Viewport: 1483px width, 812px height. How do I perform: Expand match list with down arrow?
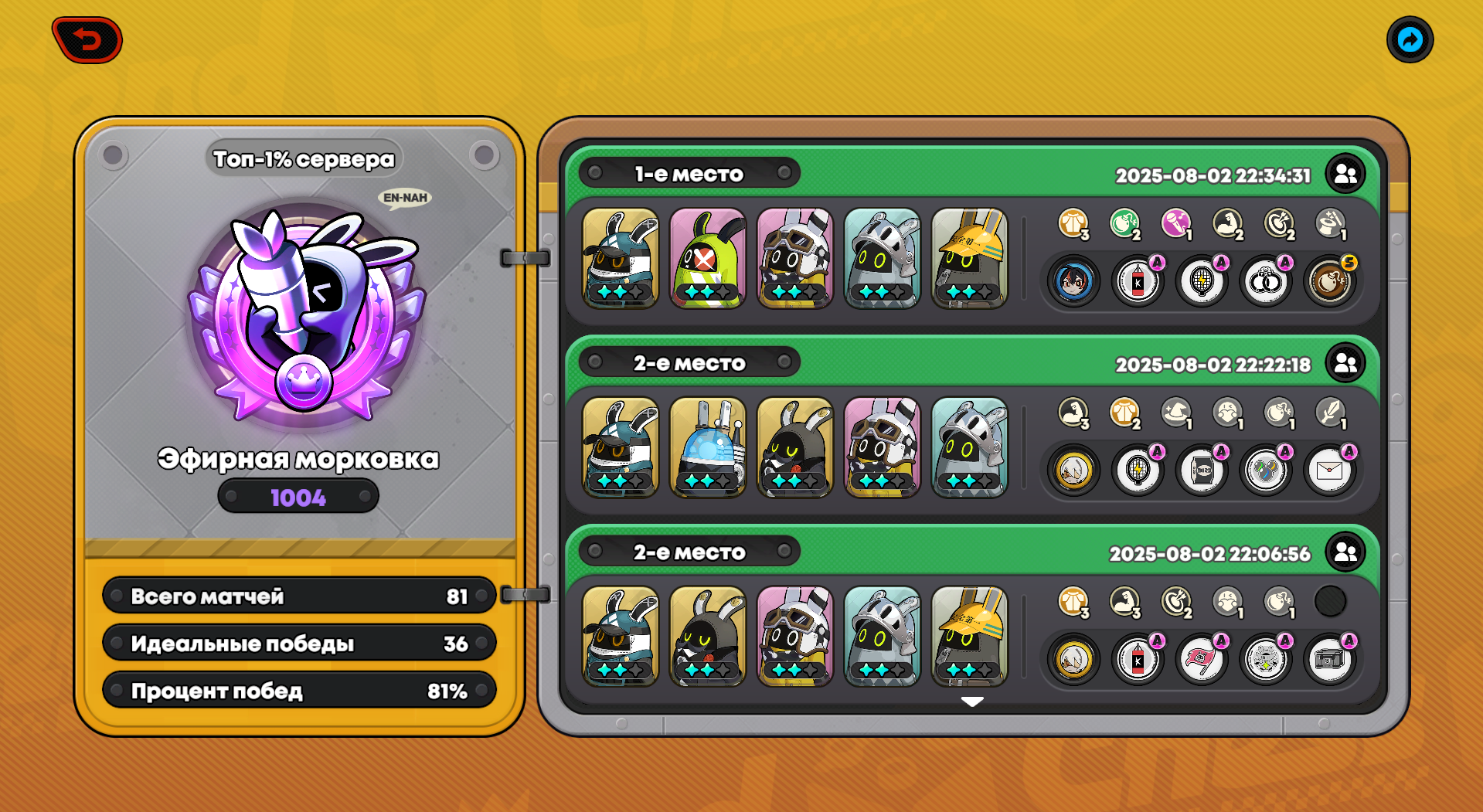972,702
